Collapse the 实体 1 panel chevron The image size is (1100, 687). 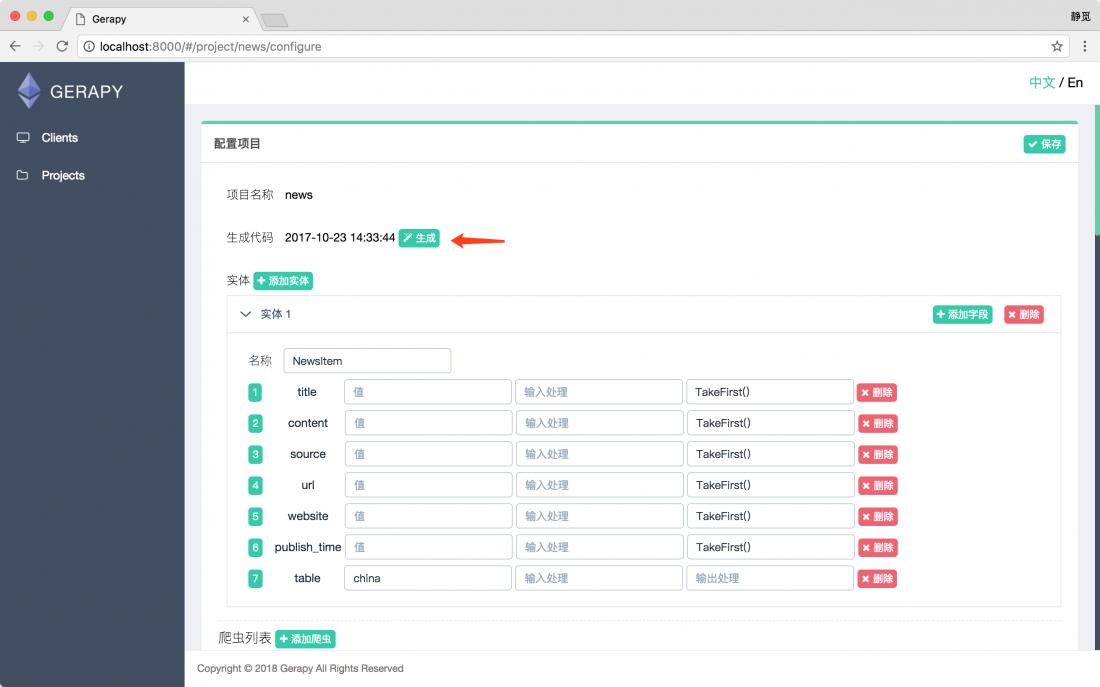[245, 314]
